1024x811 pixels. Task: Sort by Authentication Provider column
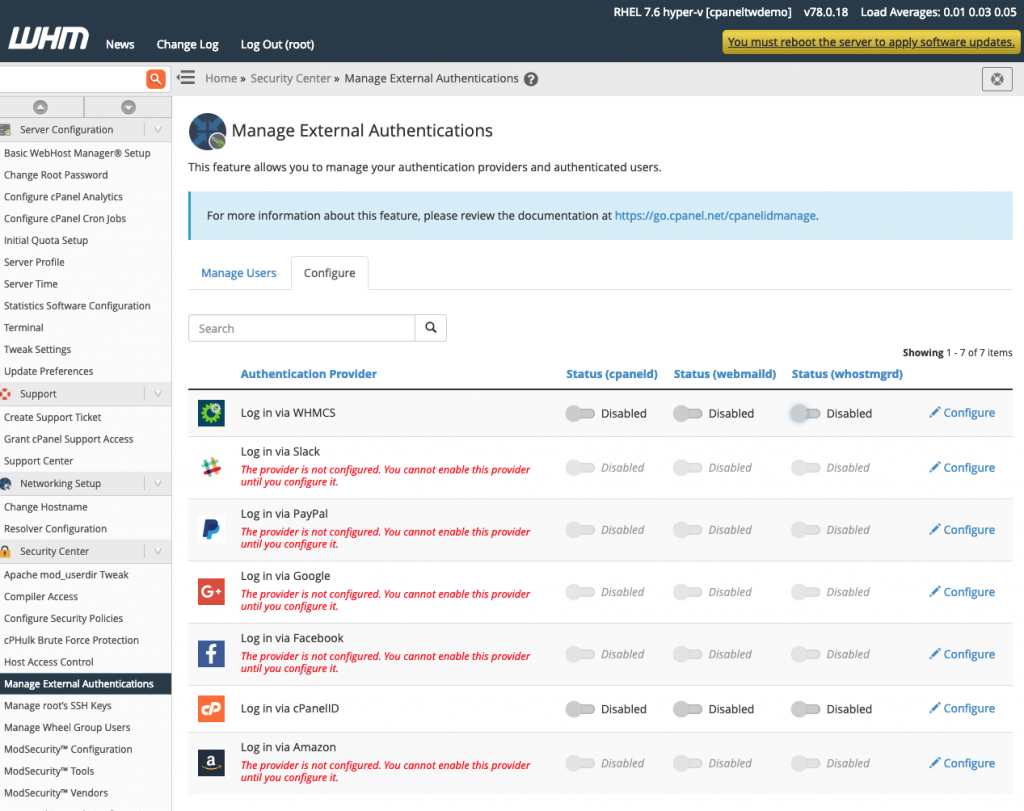coord(309,374)
